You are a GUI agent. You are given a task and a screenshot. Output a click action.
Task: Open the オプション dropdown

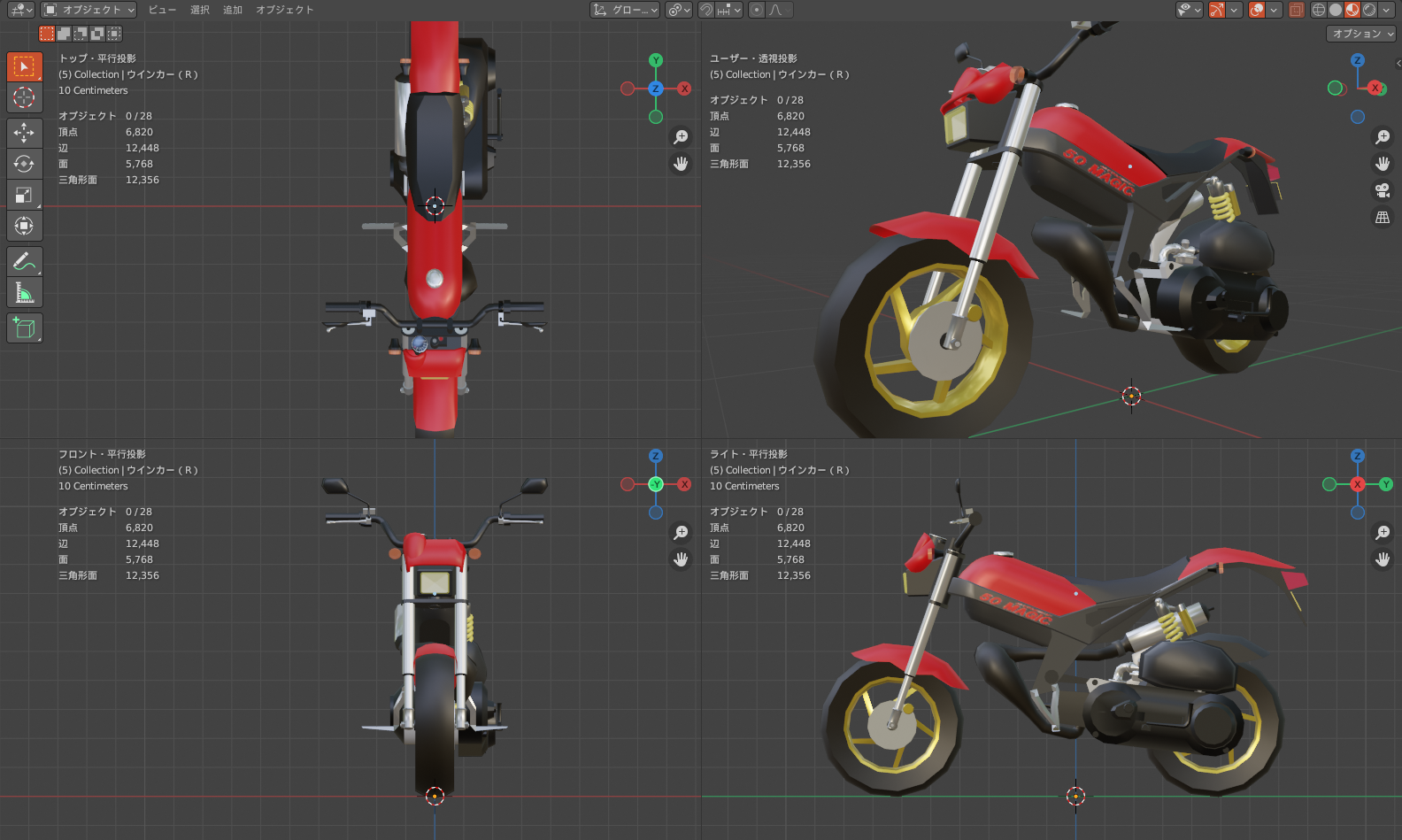1361,34
